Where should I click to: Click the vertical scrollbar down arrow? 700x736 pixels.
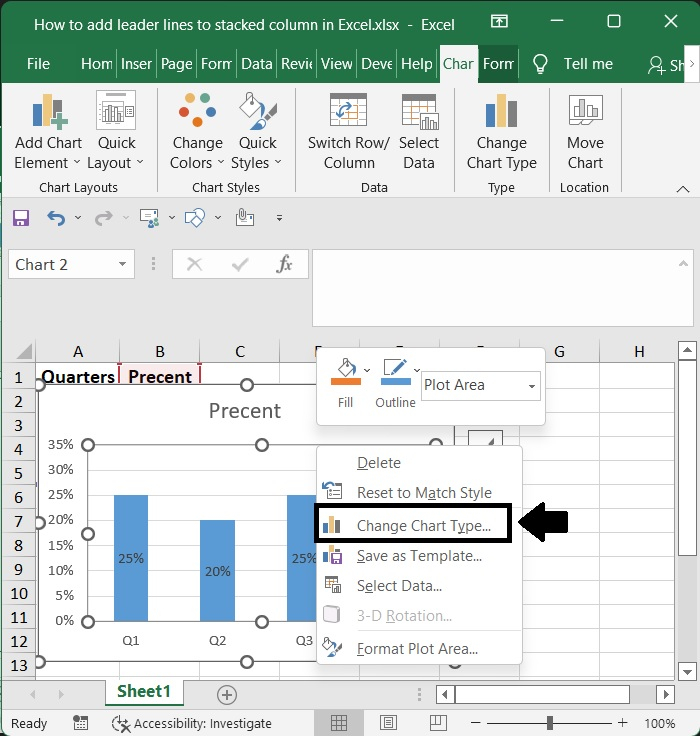coord(687,671)
